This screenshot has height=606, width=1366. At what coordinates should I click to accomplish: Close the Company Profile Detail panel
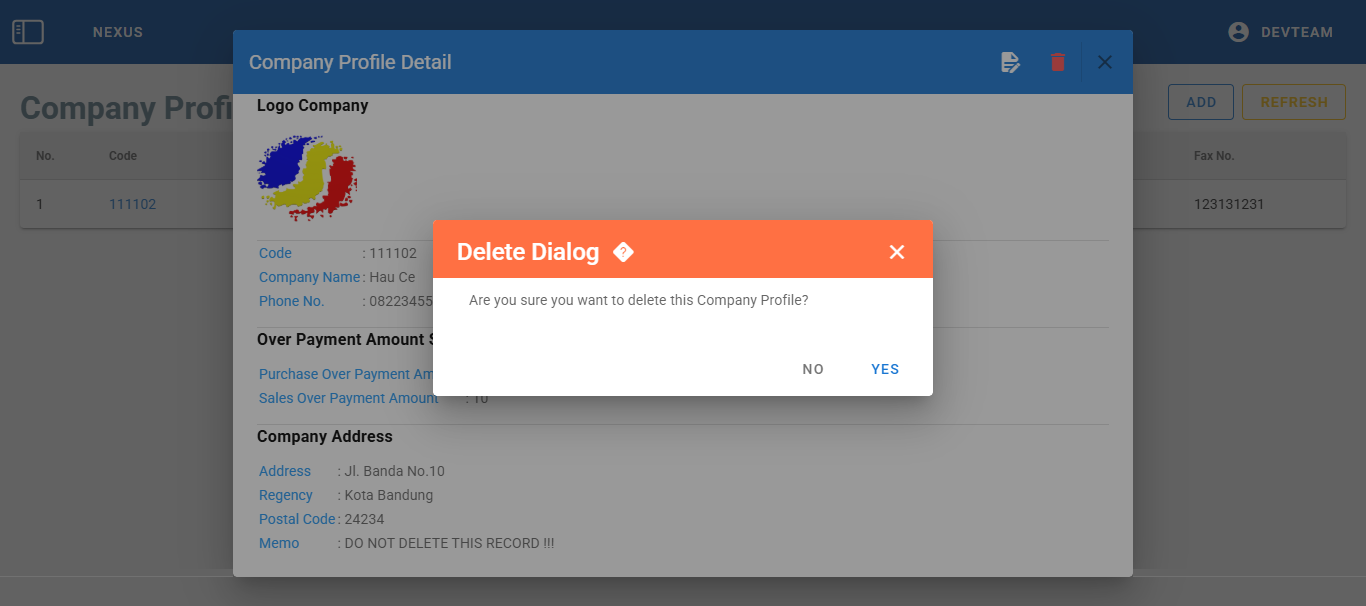coord(1105,62)
